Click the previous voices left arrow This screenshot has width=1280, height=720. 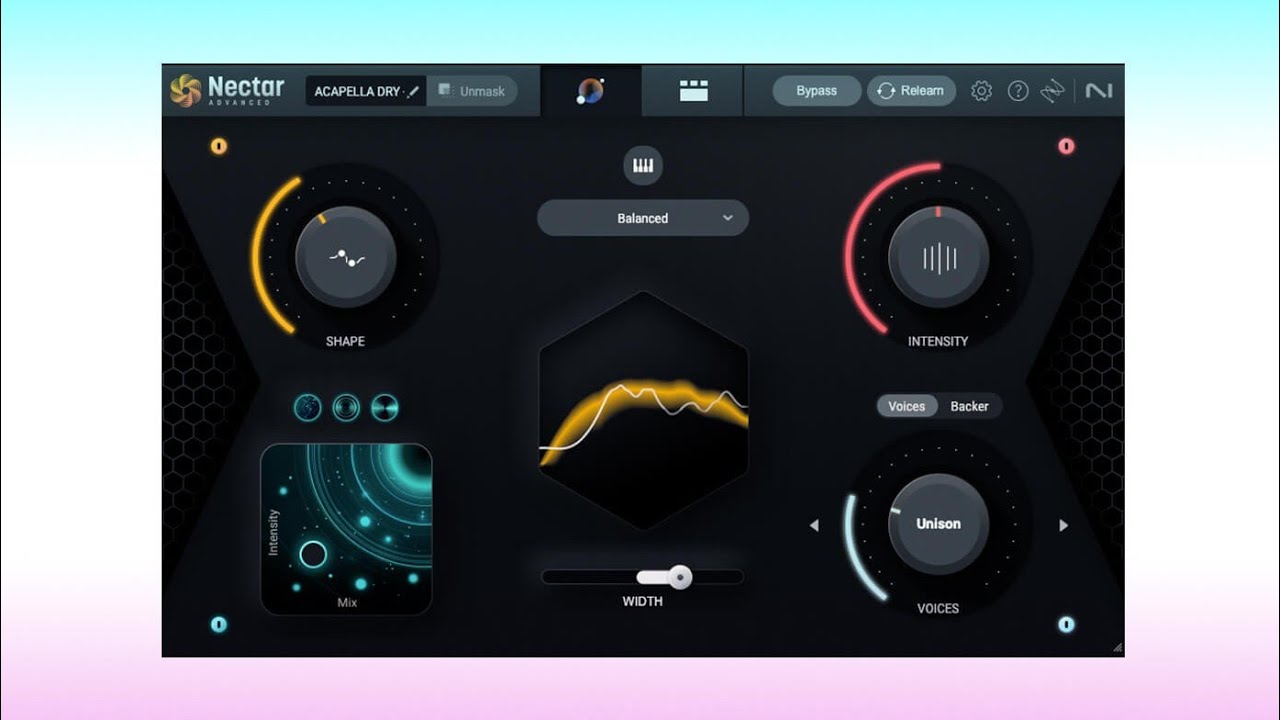(x=814, y=525)
